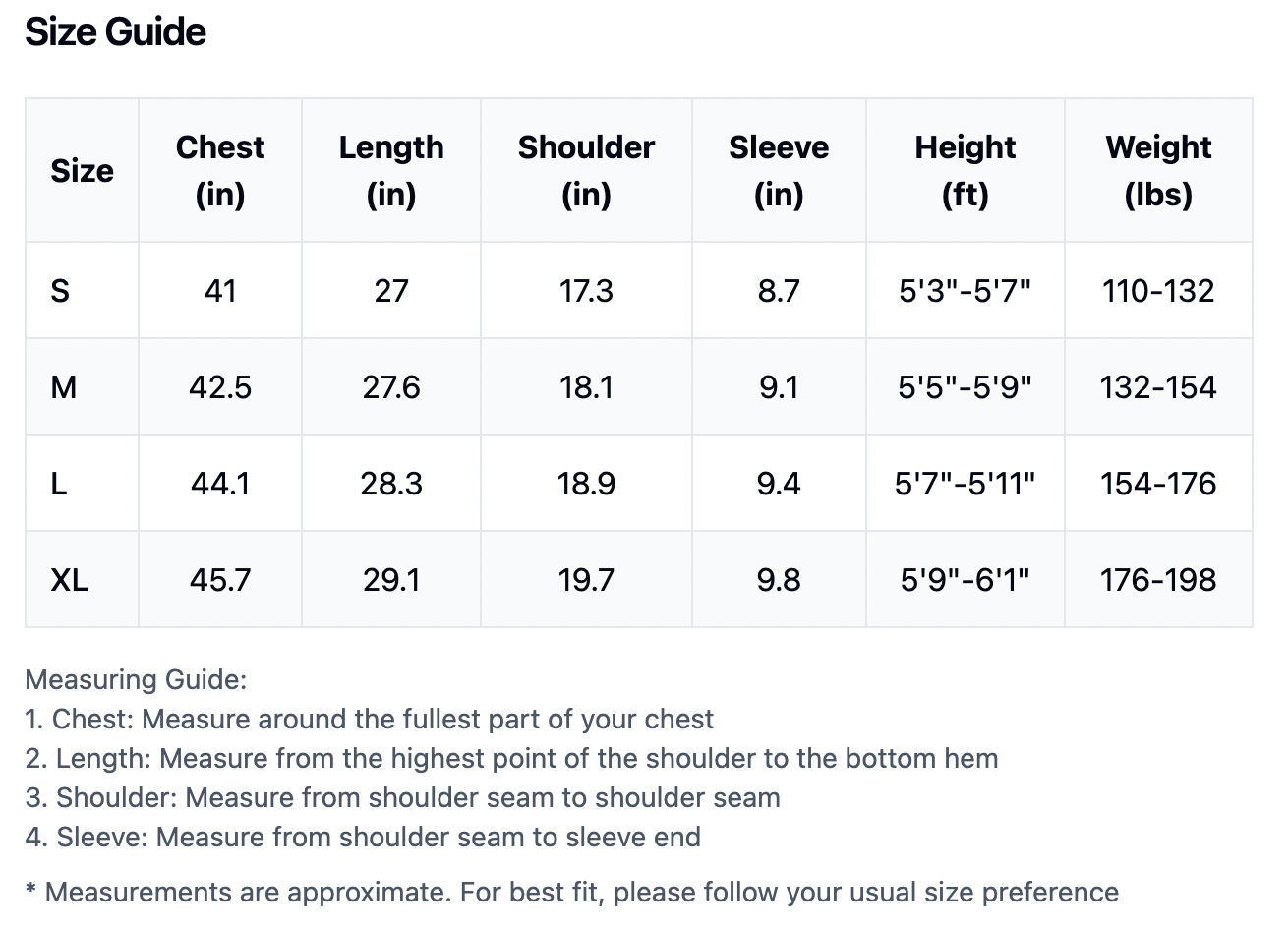This screenshot has width=1288, height=930.
Task: Click the chest value 42.5 for M
Action: pos(220,387)
